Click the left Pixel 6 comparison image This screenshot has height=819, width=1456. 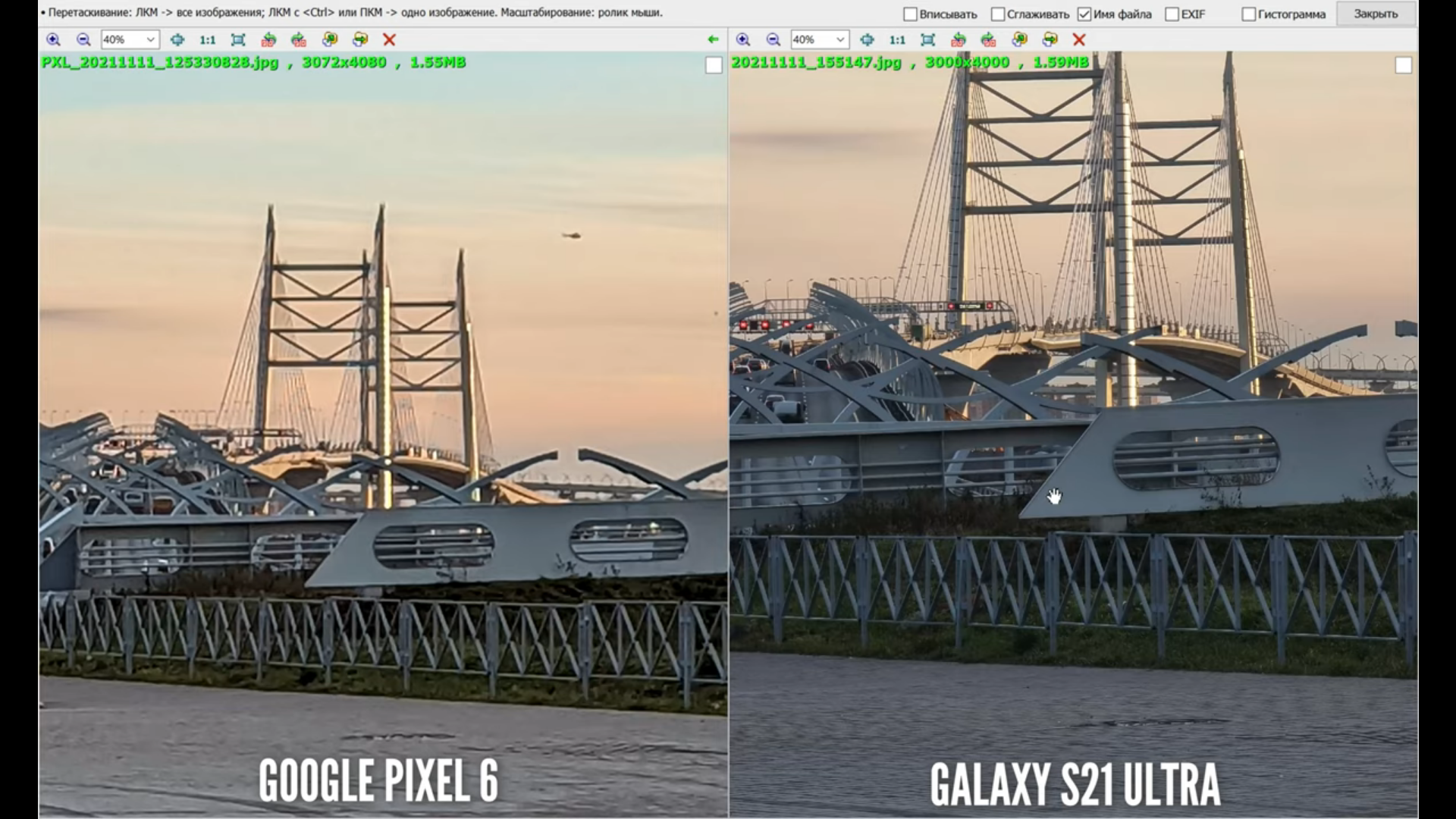point(383,434)
